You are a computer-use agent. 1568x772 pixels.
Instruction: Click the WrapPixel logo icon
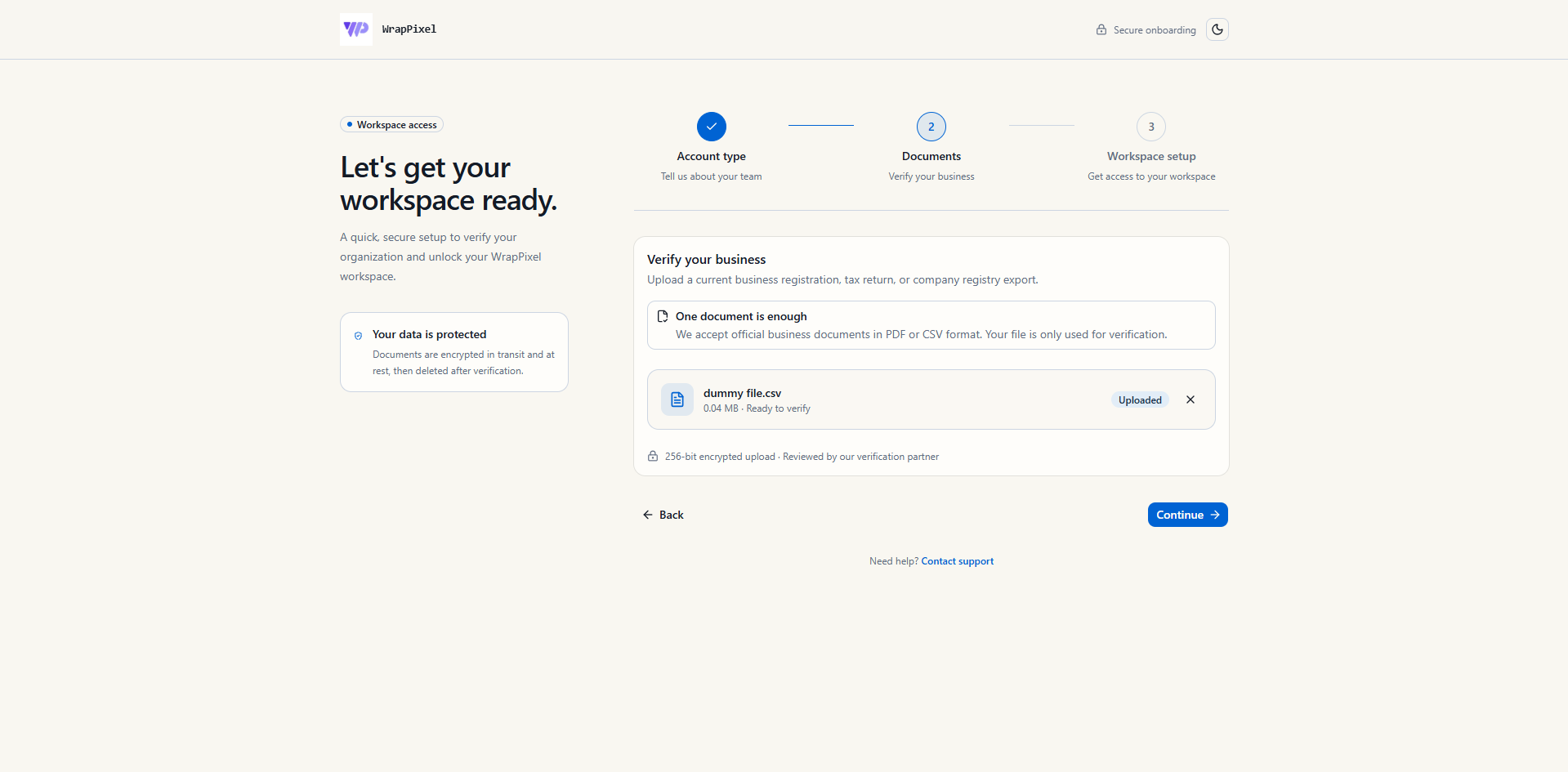point(356,29)
